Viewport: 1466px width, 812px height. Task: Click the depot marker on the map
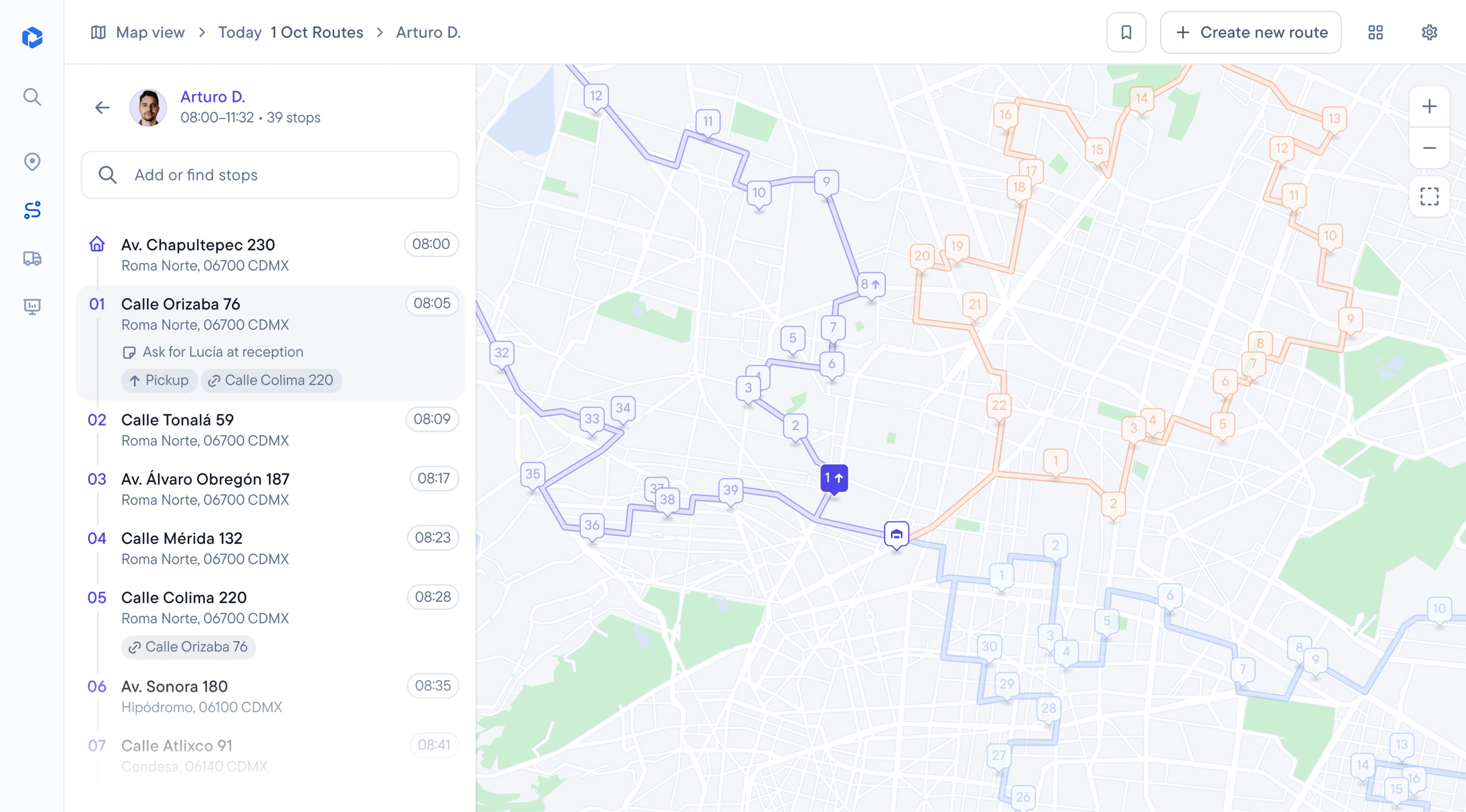(x=896, y=535)
